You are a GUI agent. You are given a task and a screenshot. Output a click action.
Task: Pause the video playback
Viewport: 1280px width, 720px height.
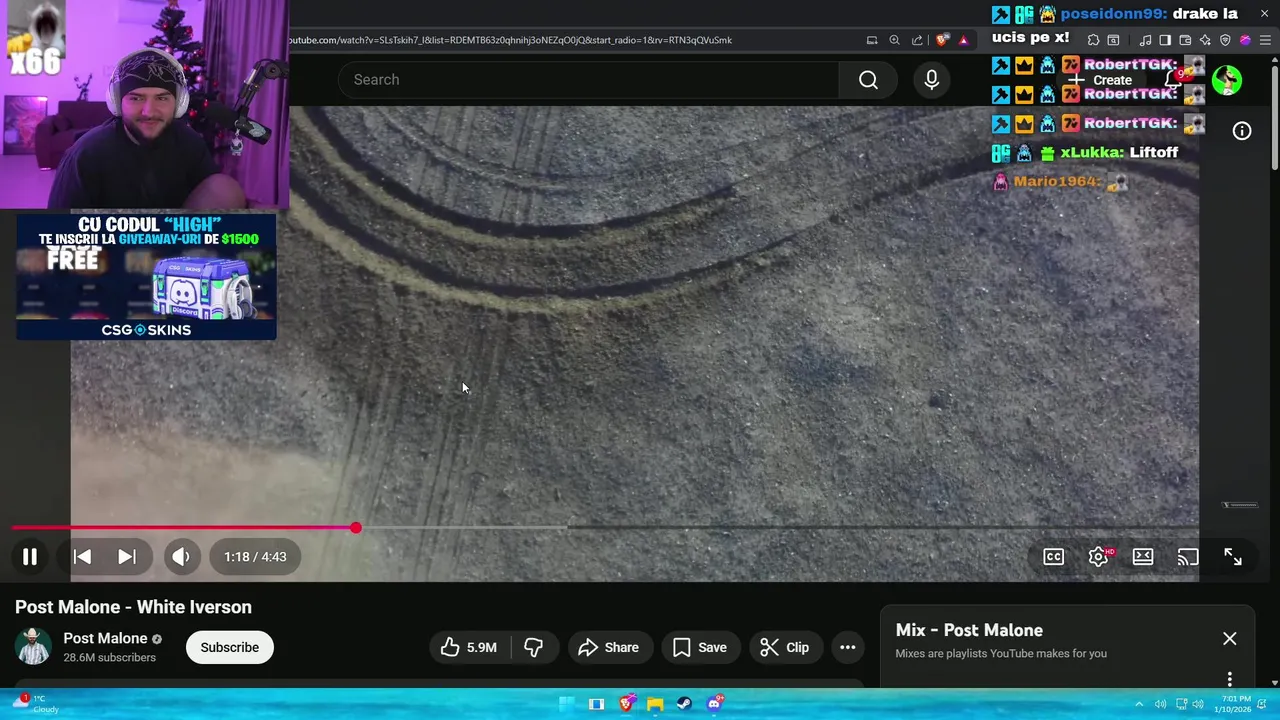pos(30,557)
